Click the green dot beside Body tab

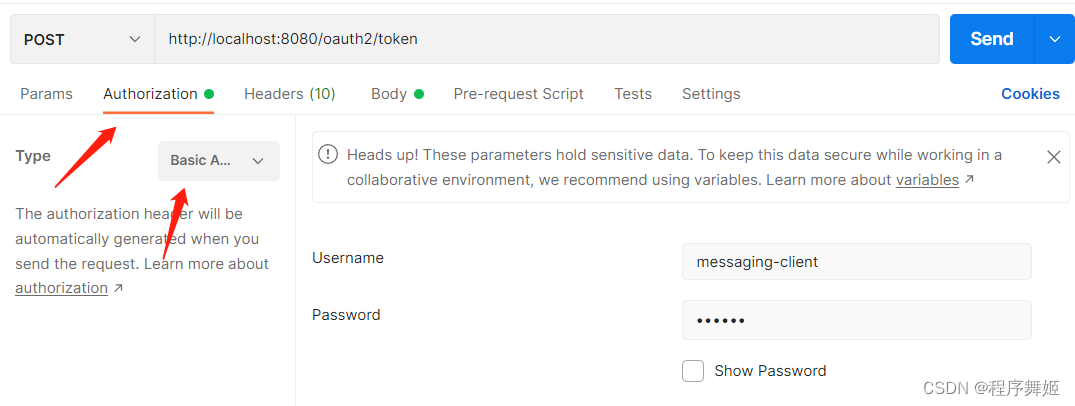[419, 94]
